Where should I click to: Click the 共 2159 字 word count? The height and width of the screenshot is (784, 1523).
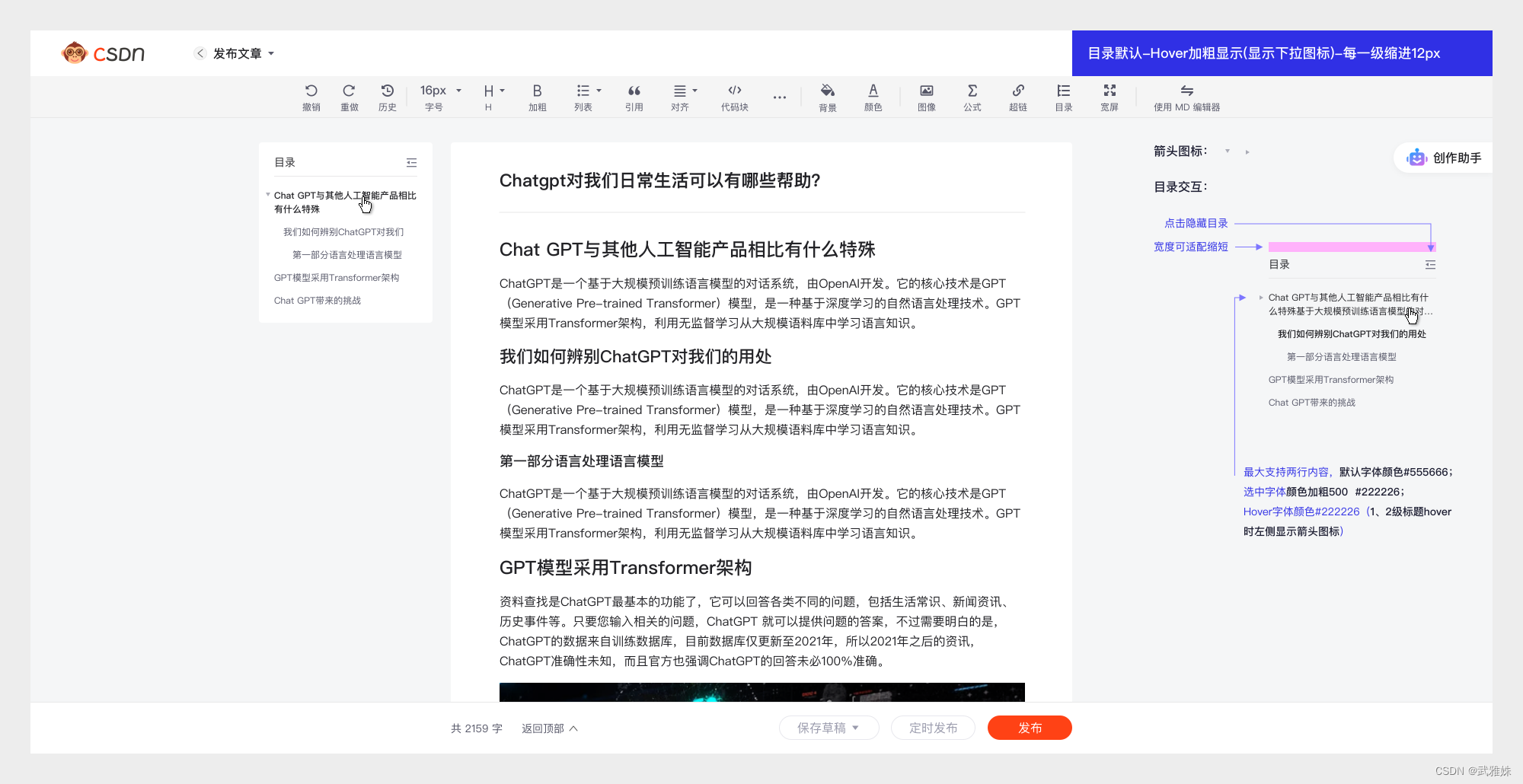[477, 728]
